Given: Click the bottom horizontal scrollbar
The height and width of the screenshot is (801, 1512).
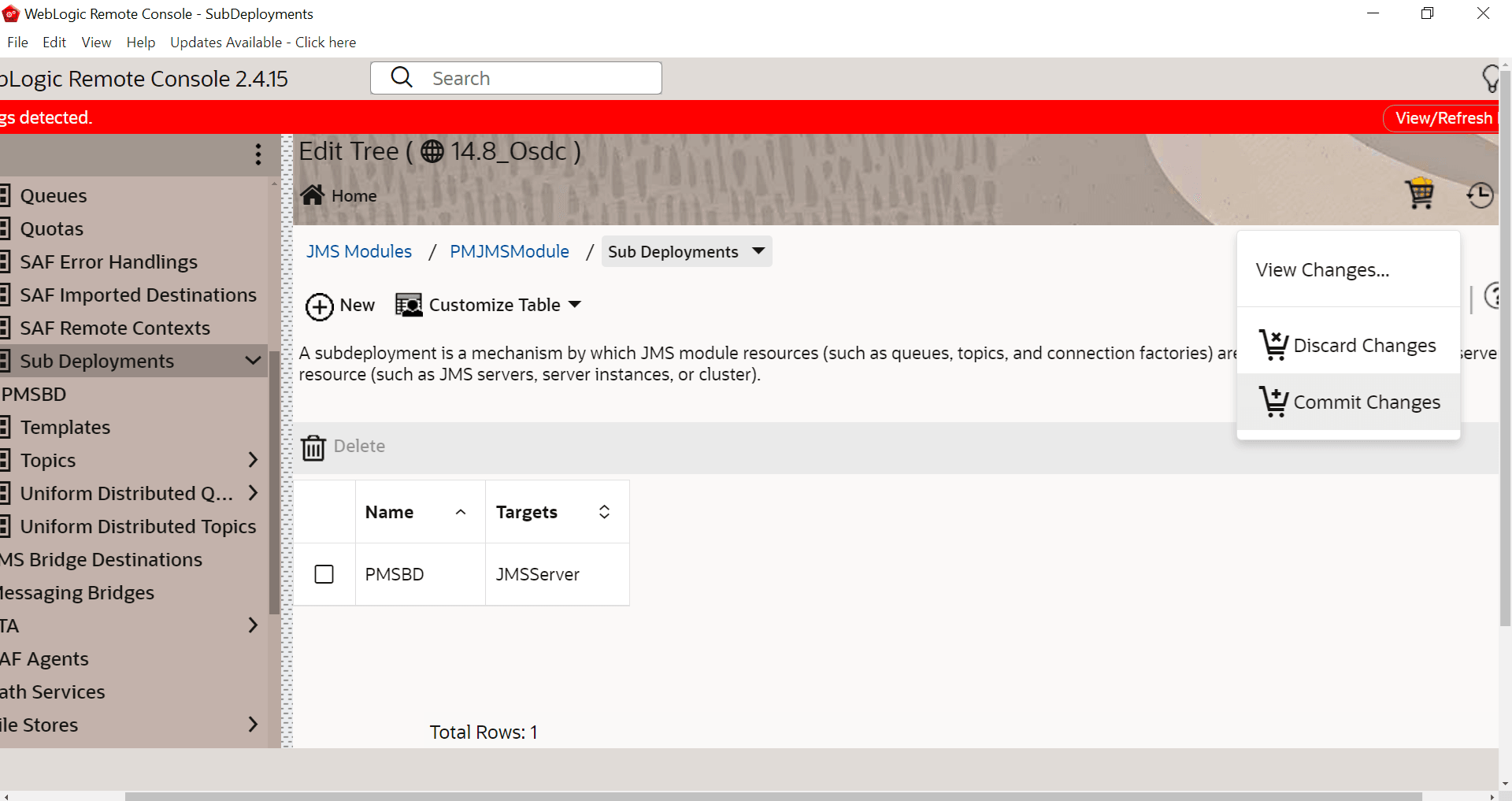Looking at the screenshot, I should [x=773, y=795].
